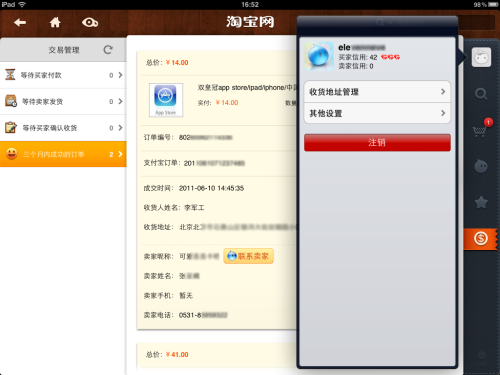Tap the red 注销 logout button
This screenshot has height=375, width=500.
[377, 143]
